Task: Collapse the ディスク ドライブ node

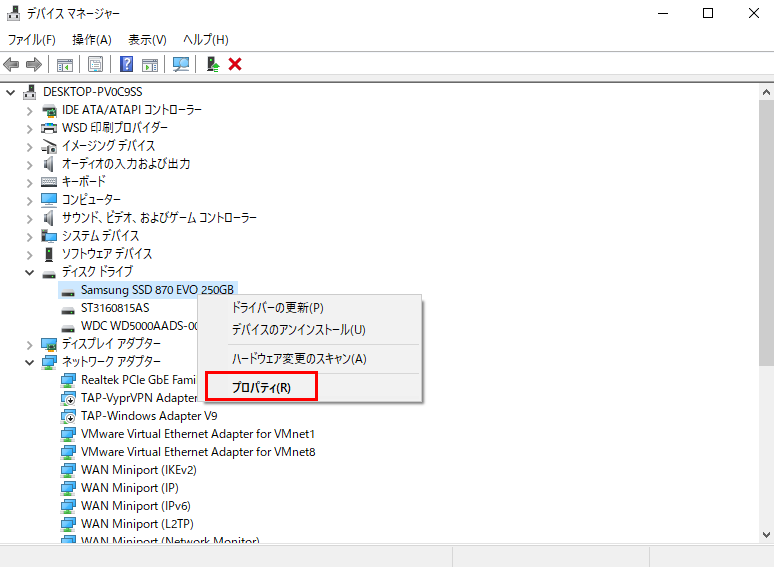Action: click(30, 272)
